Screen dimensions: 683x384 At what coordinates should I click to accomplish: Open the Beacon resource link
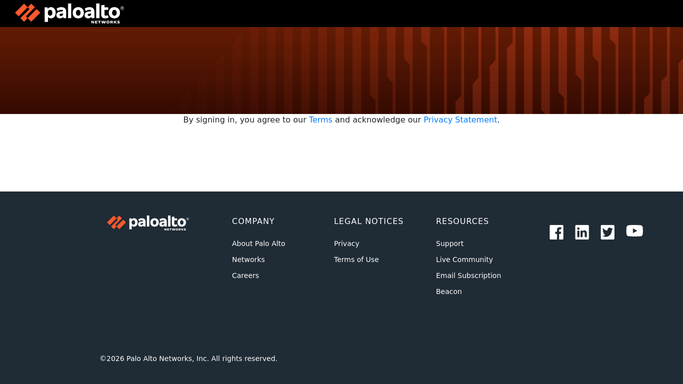point(449,292)
